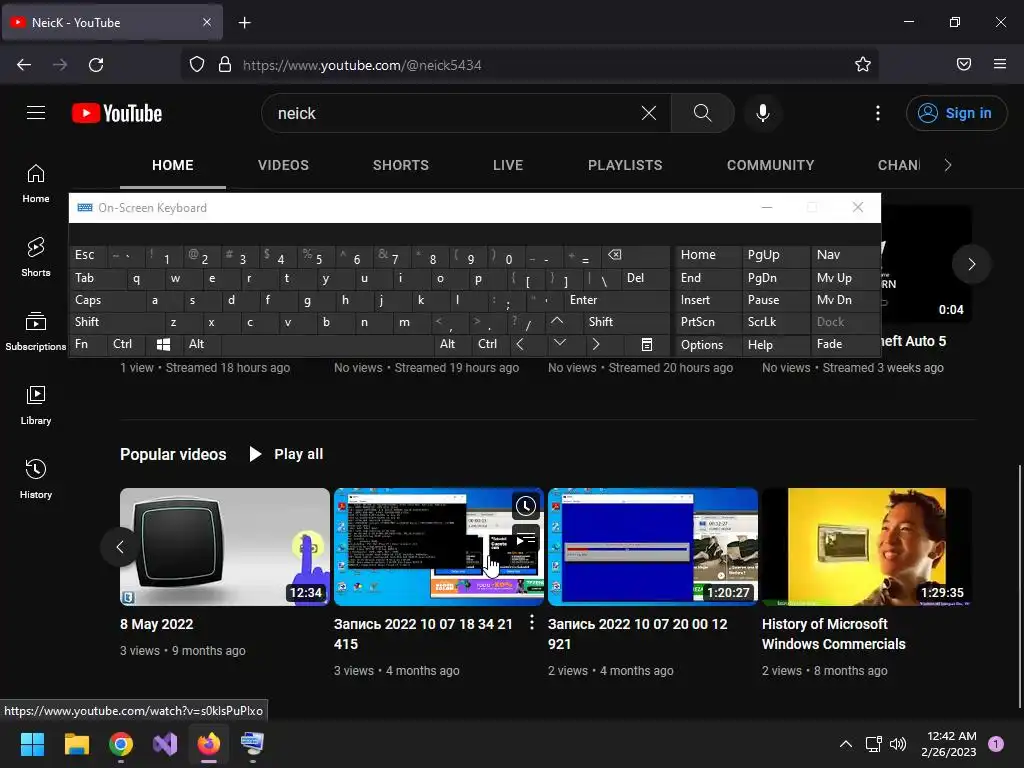Bookmark this page with the star icon

click(863, 64)
